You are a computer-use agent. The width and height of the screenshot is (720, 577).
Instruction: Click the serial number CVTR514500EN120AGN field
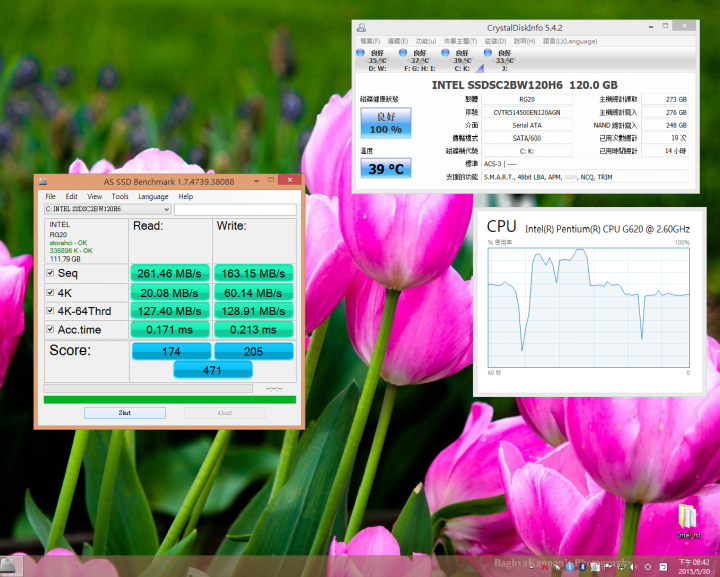pos(527,112)
